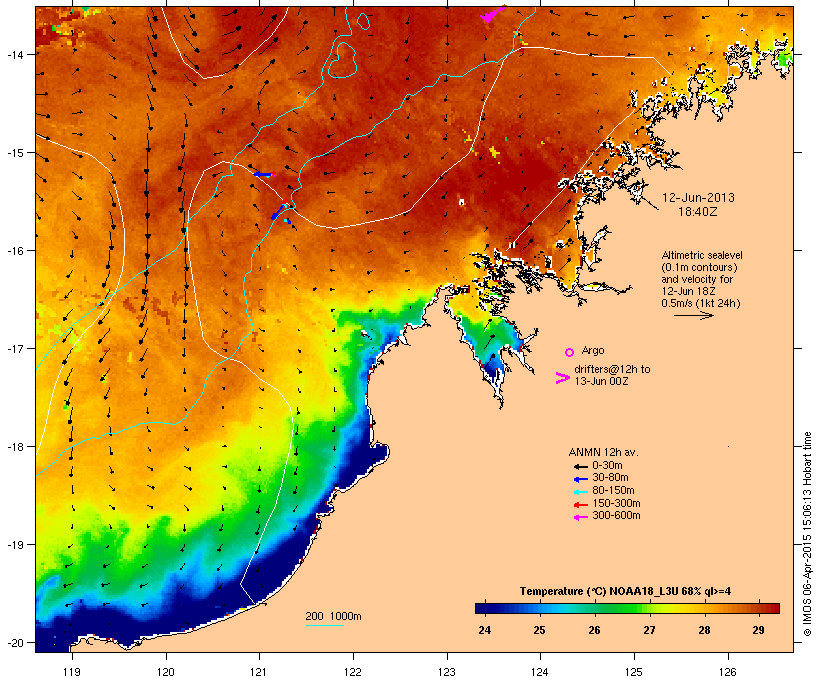This screenshot has width=820, height=680.
Task: Click the blue ANMN current arrow near 15.2S
Action: click(264, 174)
